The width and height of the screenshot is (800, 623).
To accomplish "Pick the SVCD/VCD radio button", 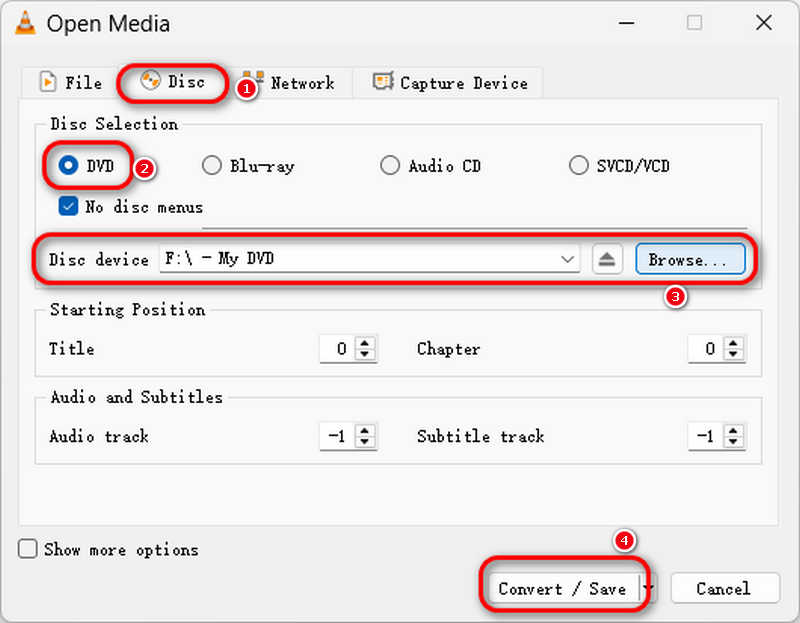I will 578,166.
